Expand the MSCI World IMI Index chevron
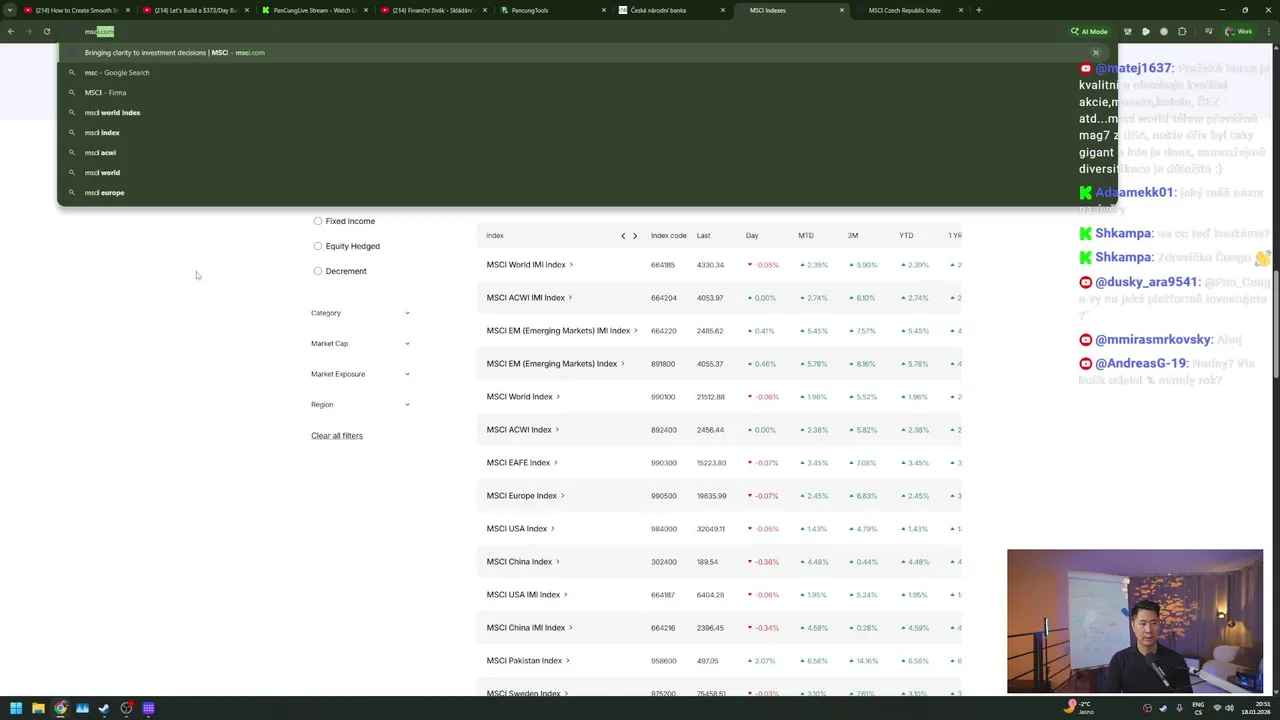Screen dimensions: 1280x720 coord(571,265)
